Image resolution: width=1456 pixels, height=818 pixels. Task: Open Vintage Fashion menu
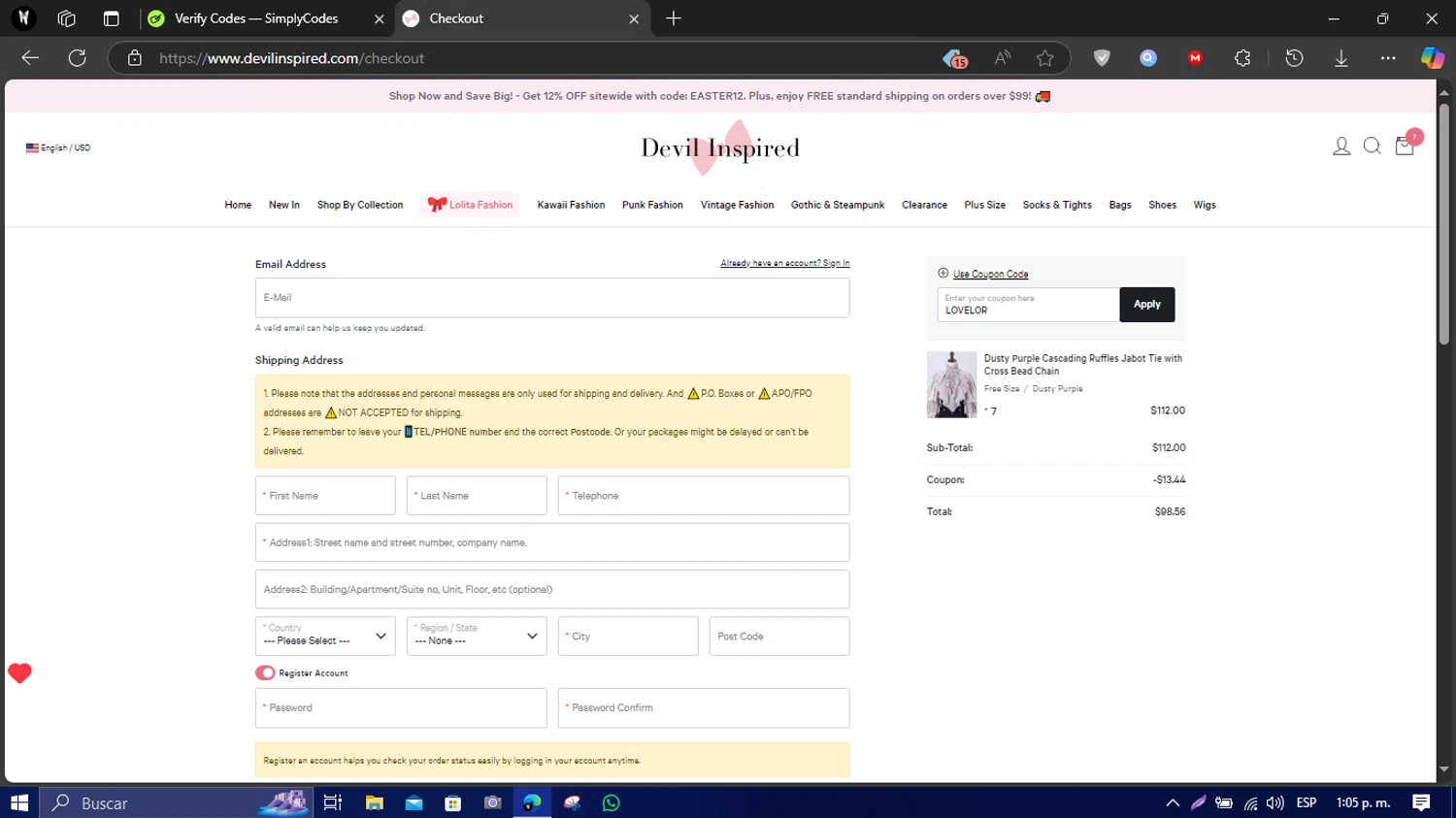click(737, 205)
